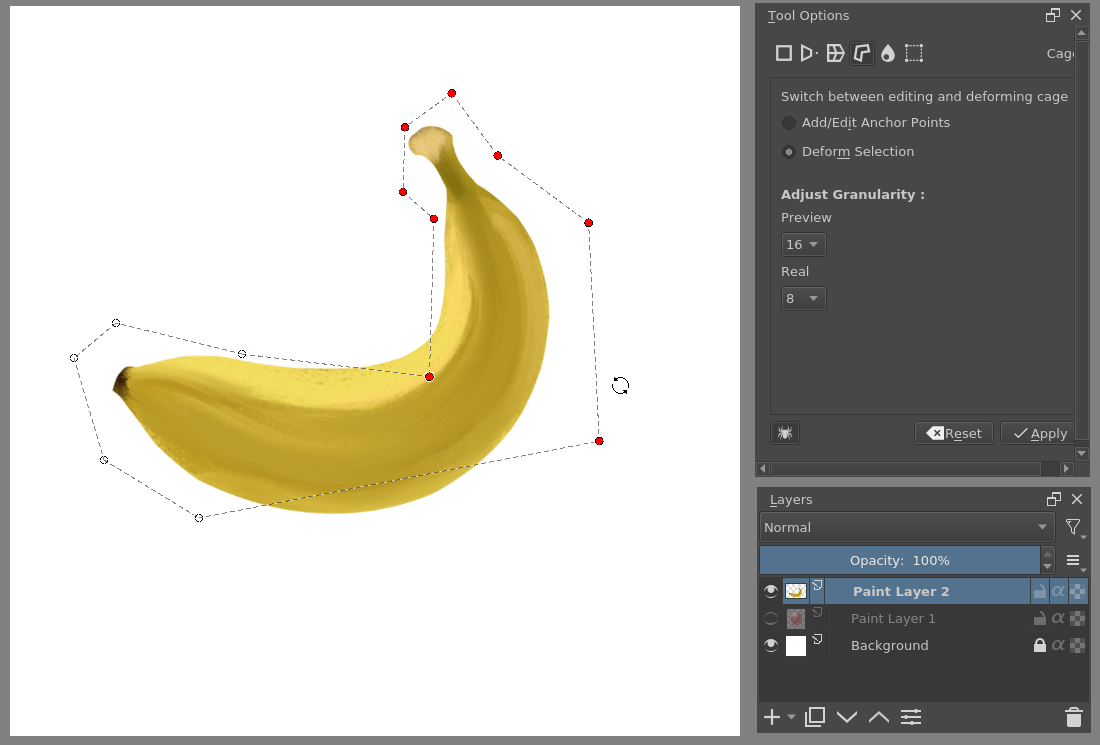Viewport: 1100px width, 745px height.
Task: Choose the Deform Selection radio option
Action: (789, 151)
